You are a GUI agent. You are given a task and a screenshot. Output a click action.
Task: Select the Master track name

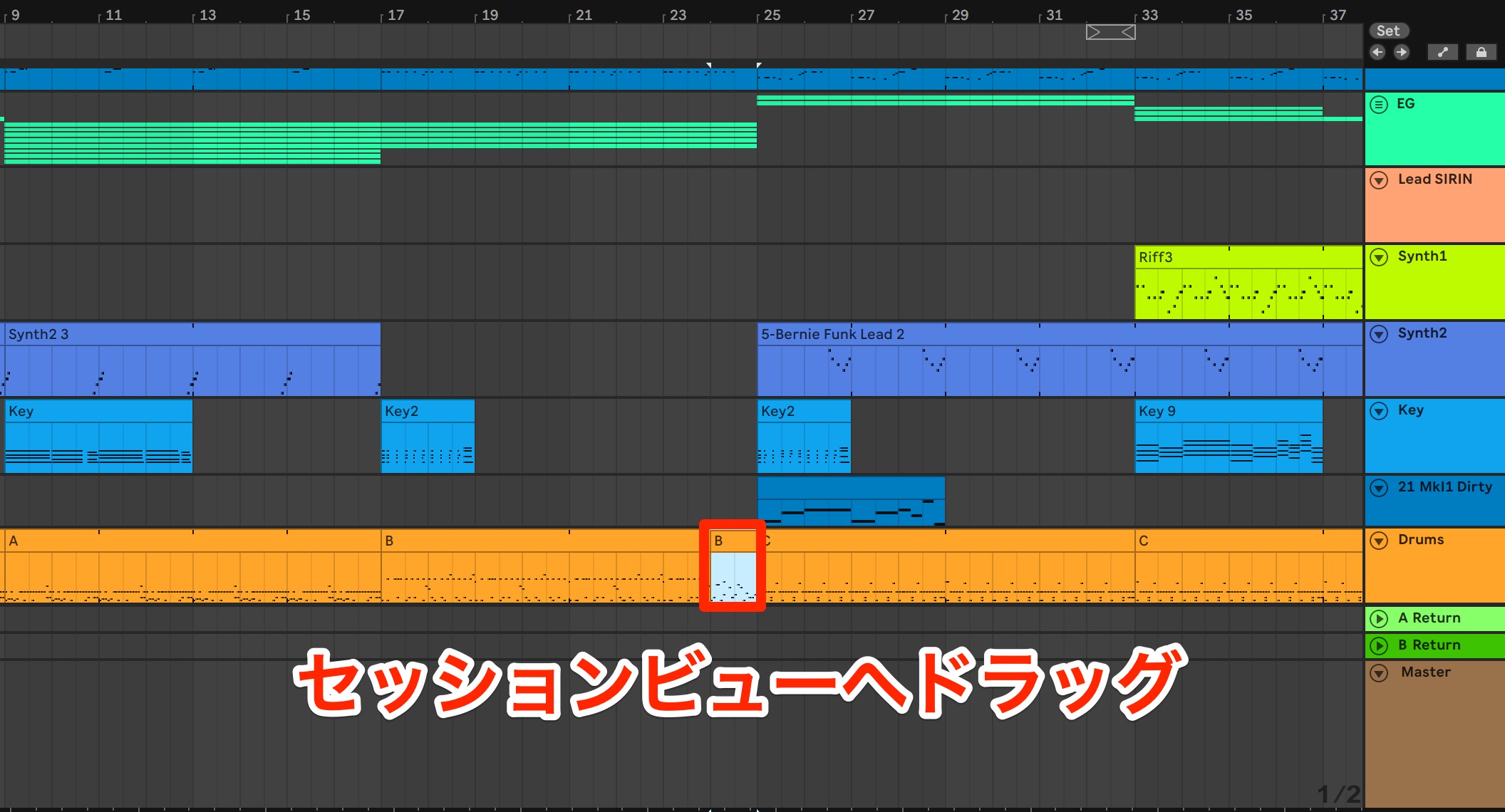click(1425, 672)
